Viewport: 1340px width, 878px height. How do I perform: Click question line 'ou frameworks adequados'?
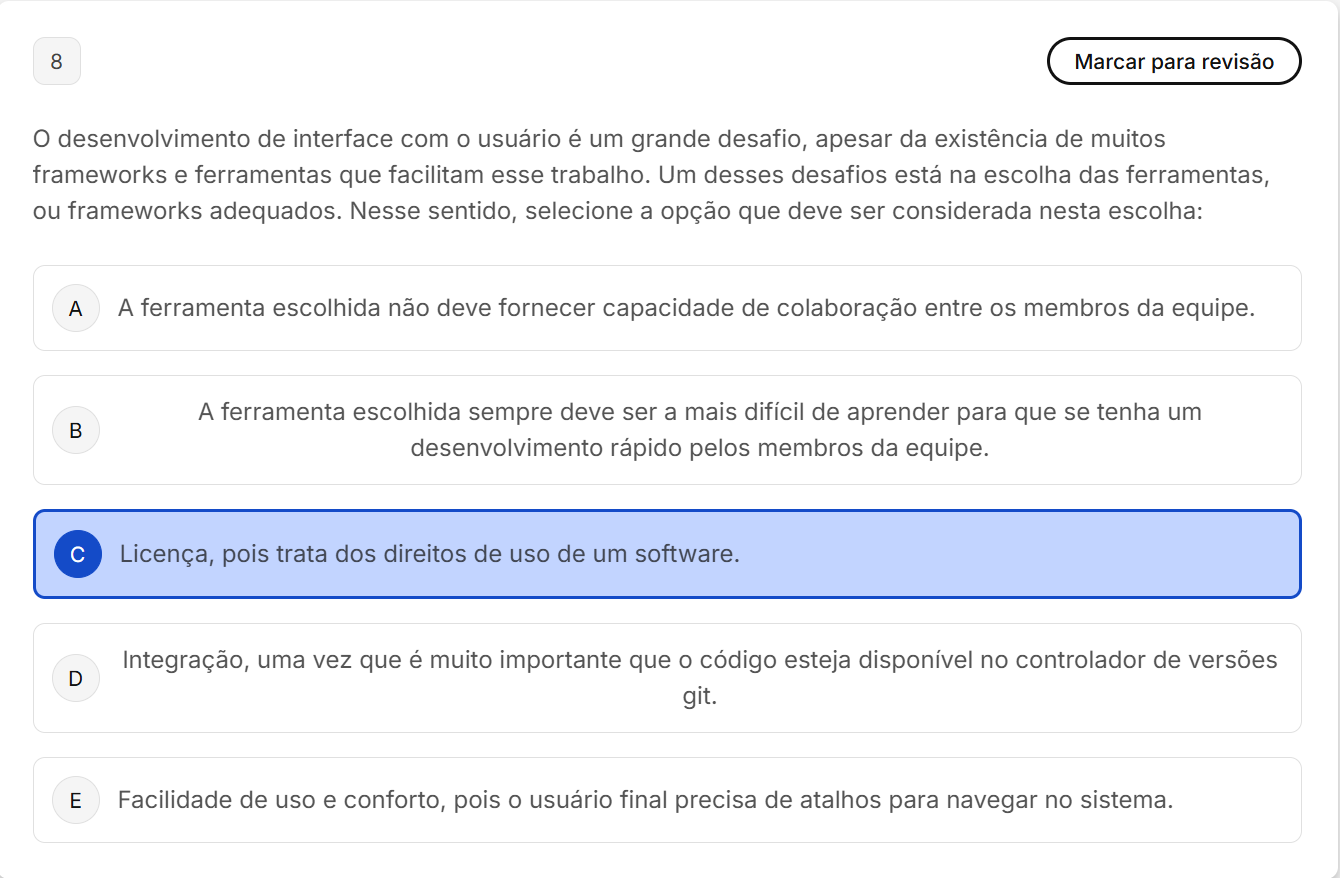click(x=617, y=212)
